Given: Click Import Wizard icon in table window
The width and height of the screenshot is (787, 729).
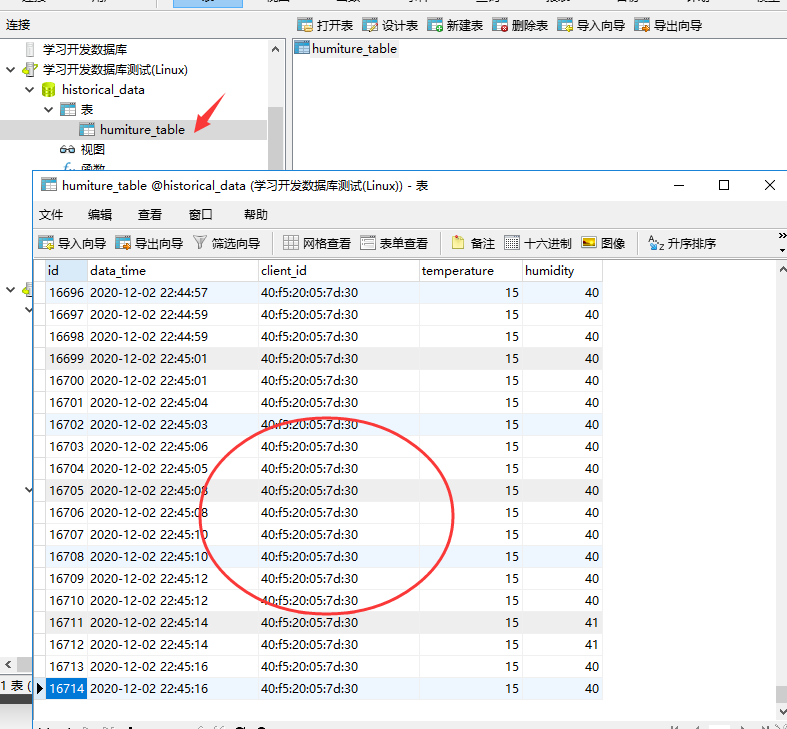Looking at the screenshot, I should [46, 243].
